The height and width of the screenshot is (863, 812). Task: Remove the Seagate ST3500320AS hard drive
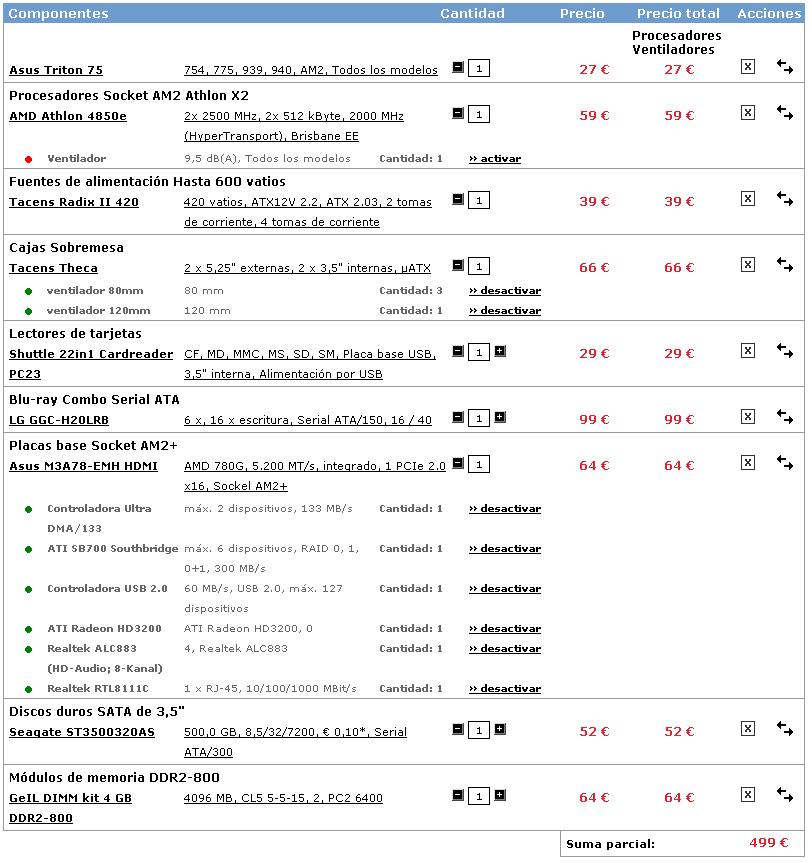pyautogui.click(x=747, y=729)
